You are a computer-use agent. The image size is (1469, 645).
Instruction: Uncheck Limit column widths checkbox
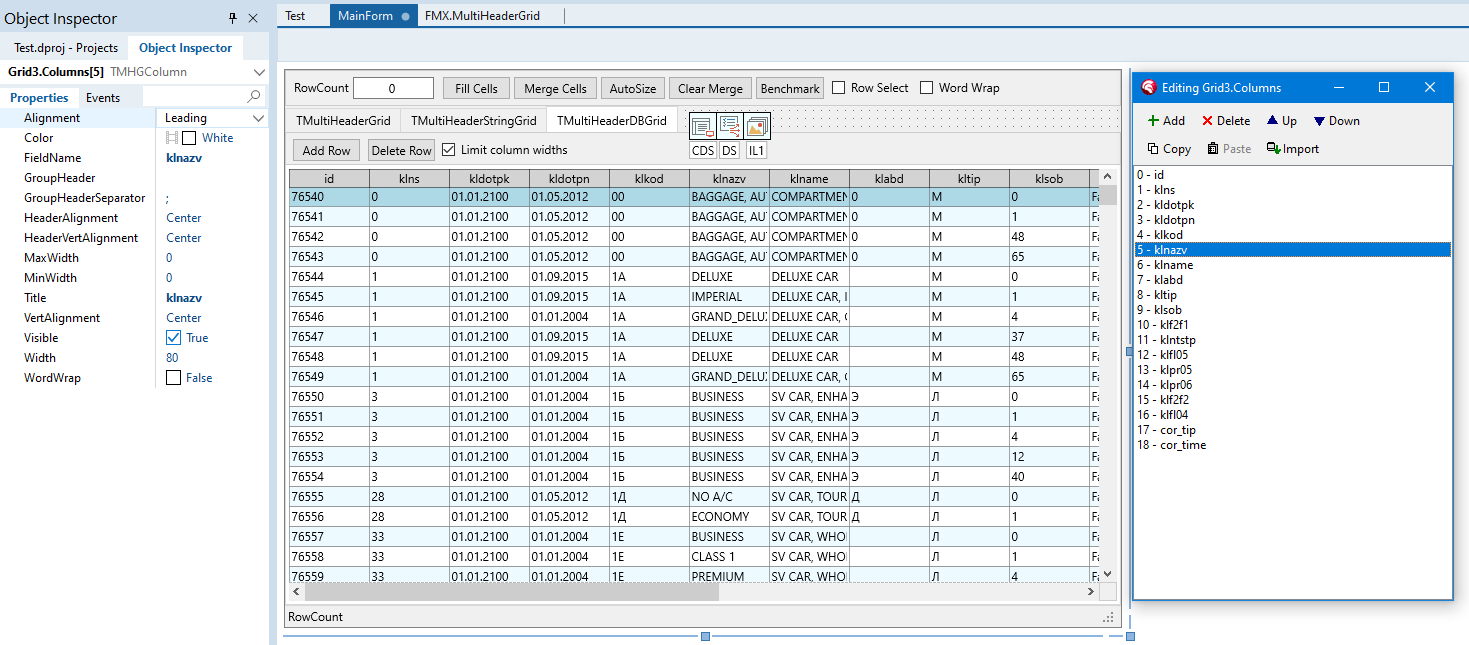[449, 150]
